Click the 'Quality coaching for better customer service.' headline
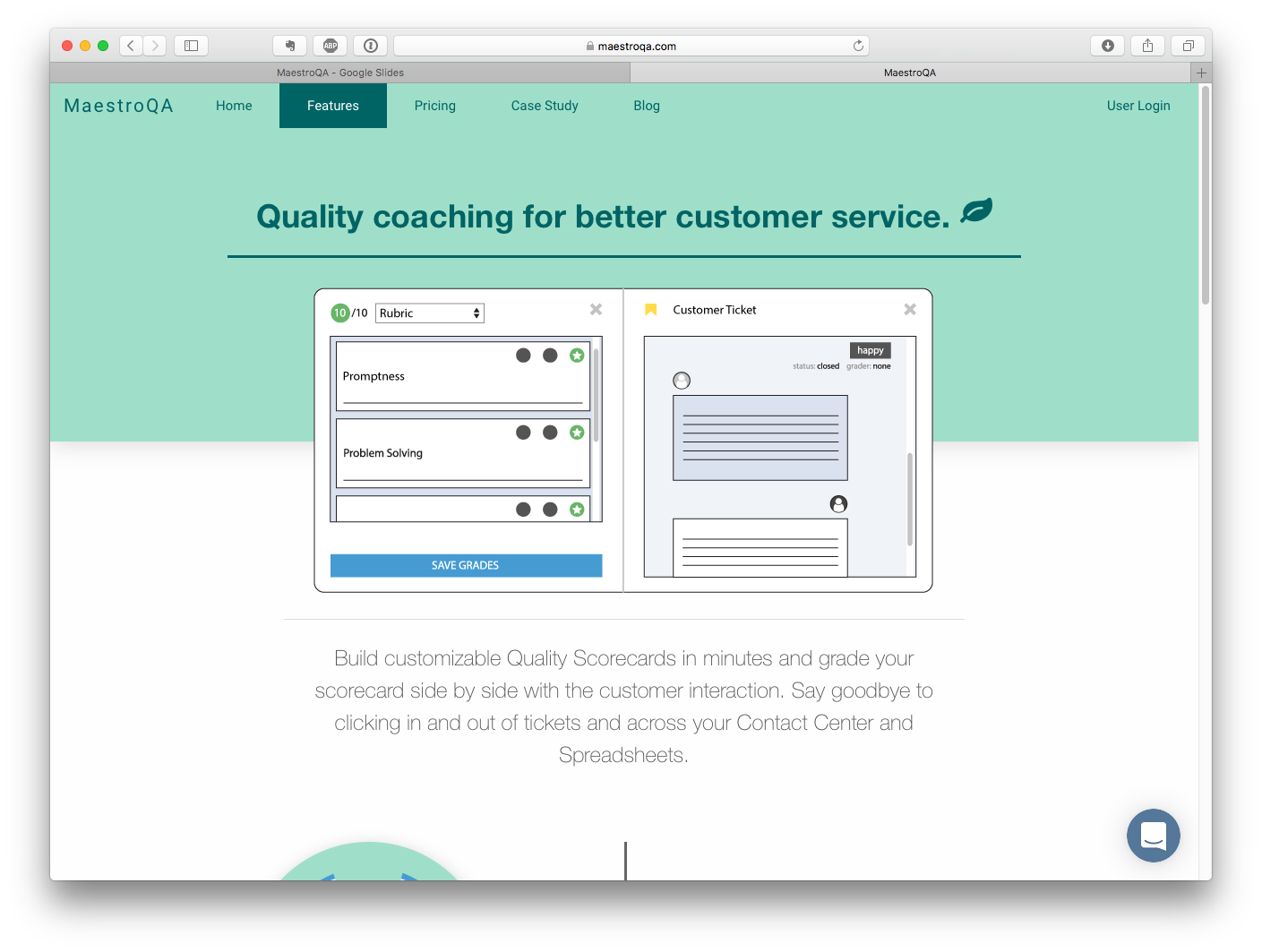Viewport: 1262px width, 952px height. (603, 217)
